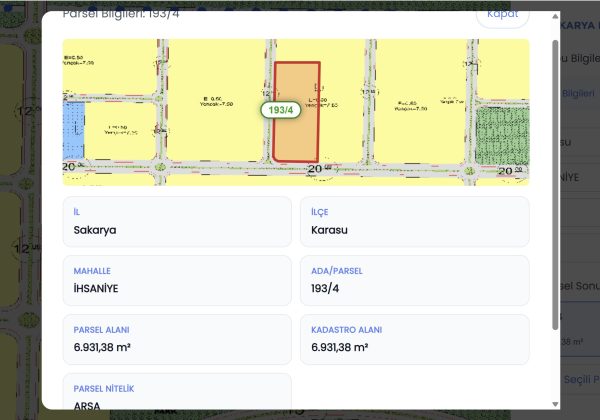The width and height of the screenshot is (600, 420).
Task: Click the background Bilgileri tab text at right
Action: point(579,93)
